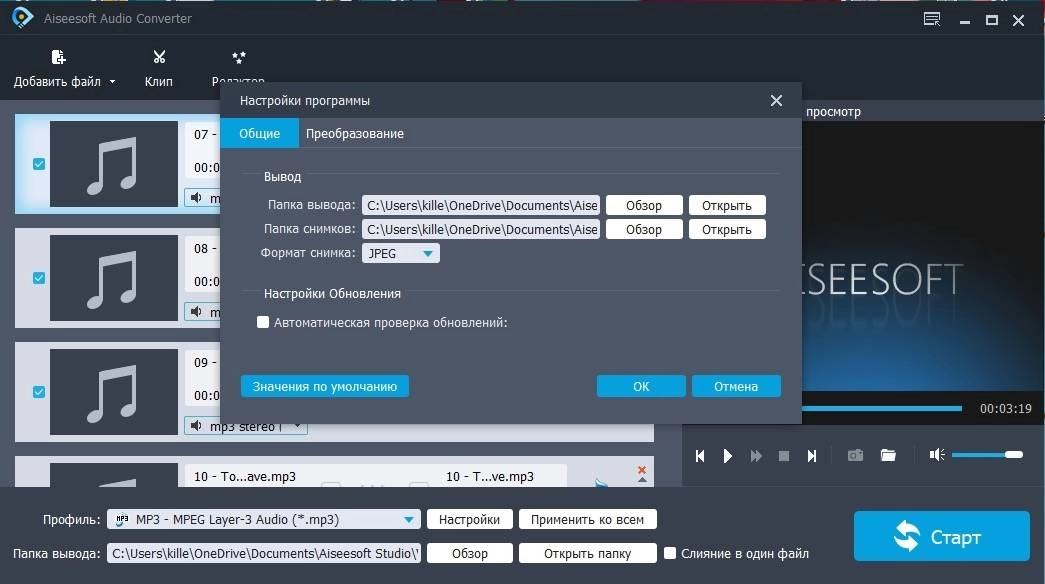Open the Profile MP3 format dropdown

pos(264,519)
